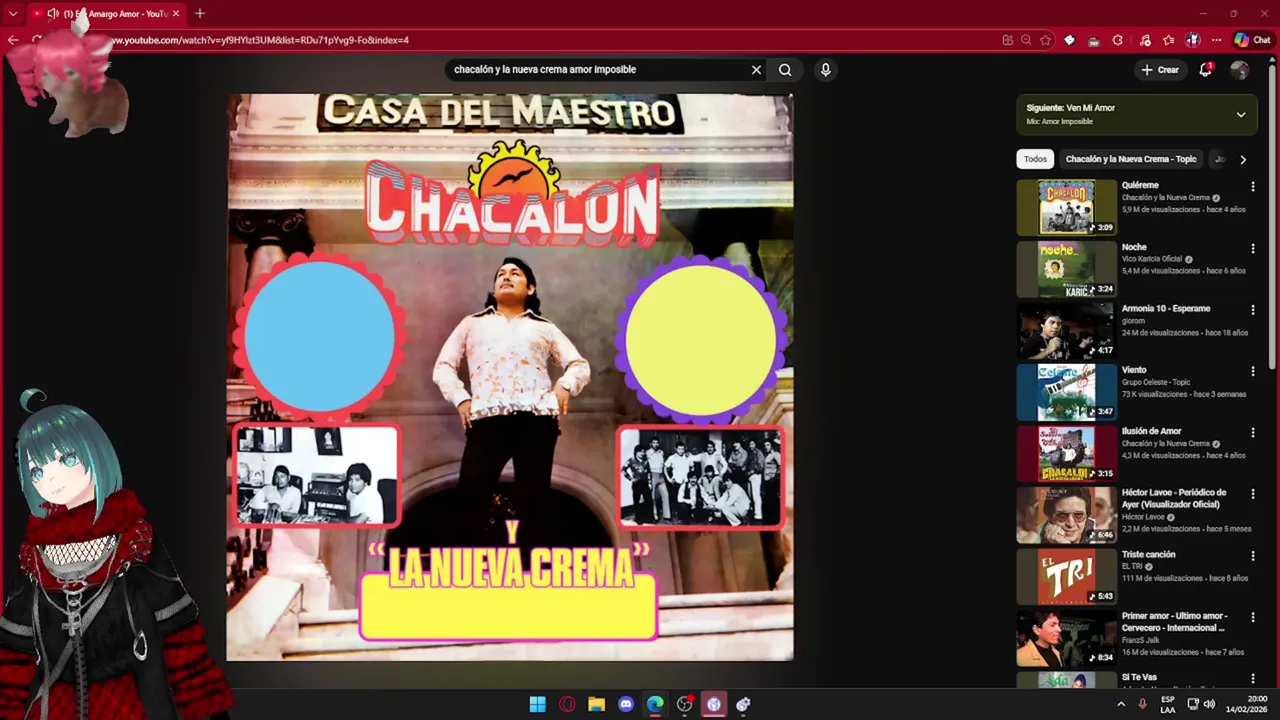The width and height of the screenshot is (1280, 720).
Task: Open ESP LAA language switcher
Action: [1168, 704]
